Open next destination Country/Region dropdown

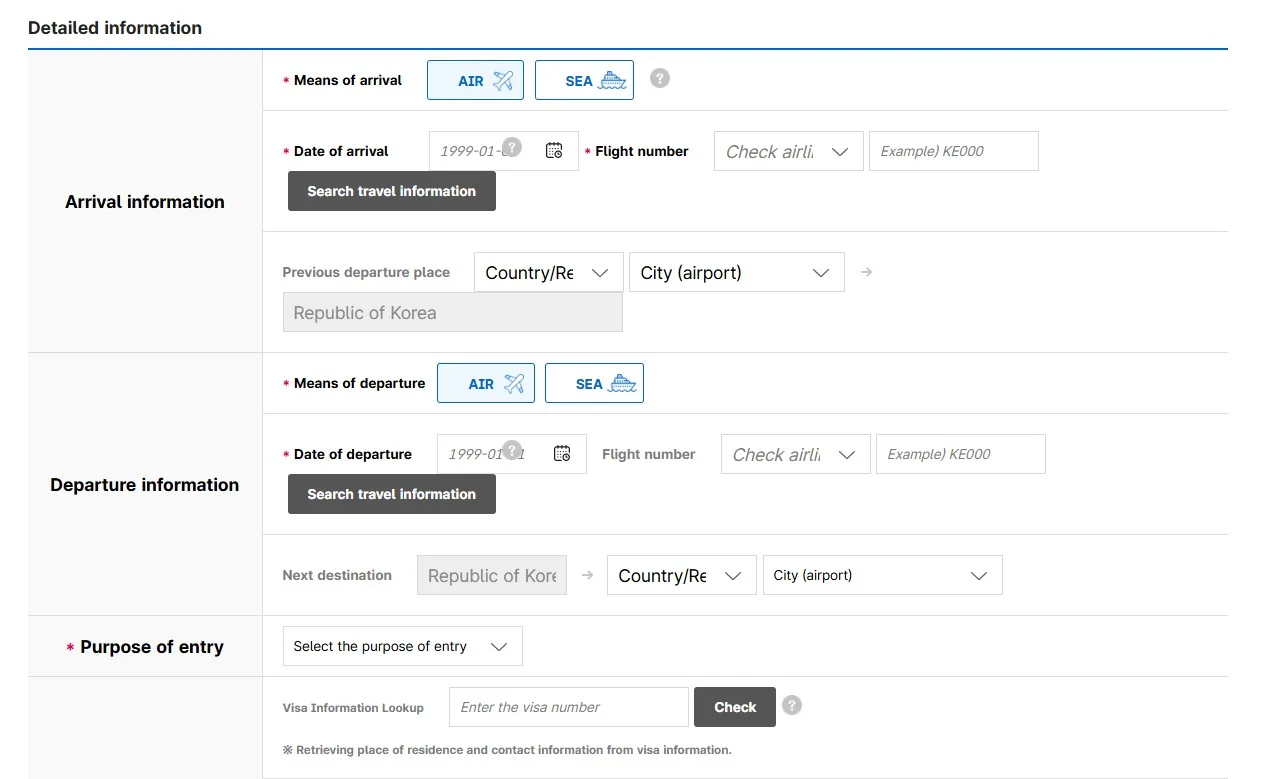pyautogui.click(x=681, y=575)
